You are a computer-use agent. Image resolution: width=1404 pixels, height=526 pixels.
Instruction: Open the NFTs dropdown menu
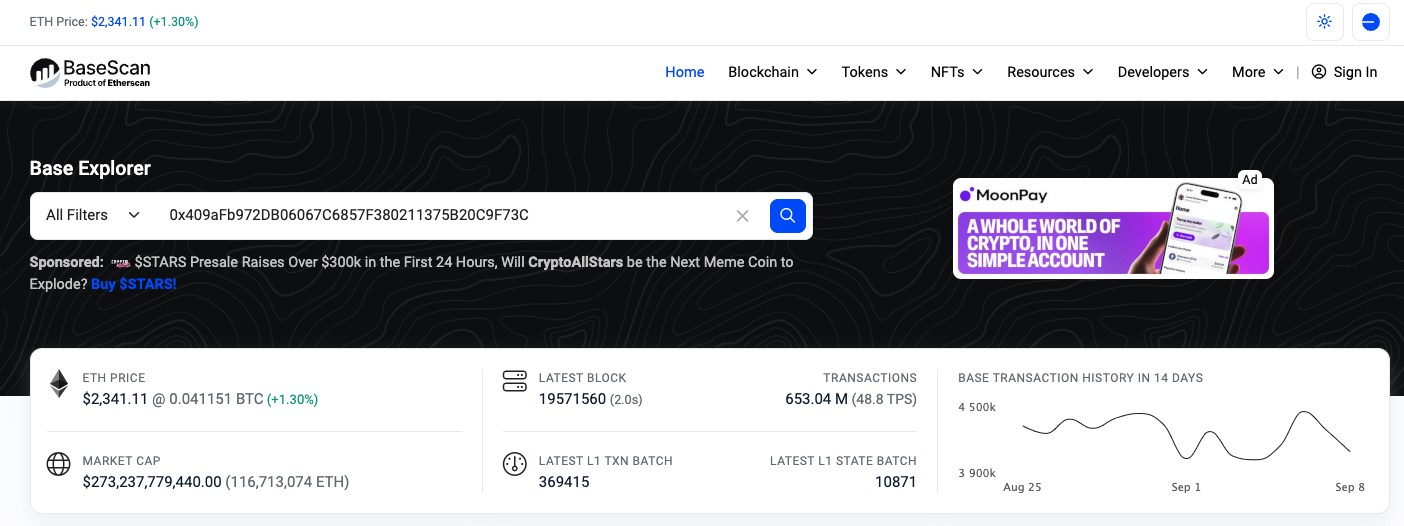(956, 72)
